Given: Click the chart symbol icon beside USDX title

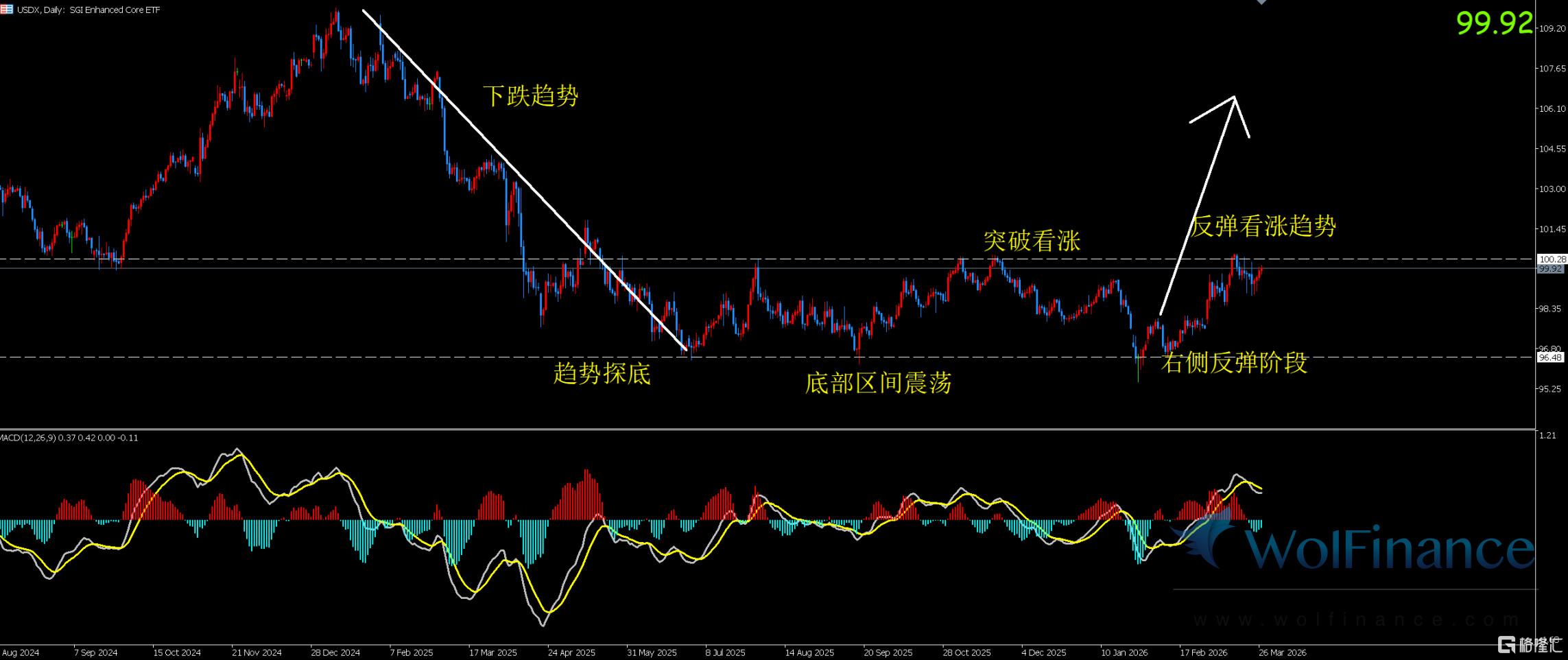Looking at the screenshot, I should click(x=7, y=10).
